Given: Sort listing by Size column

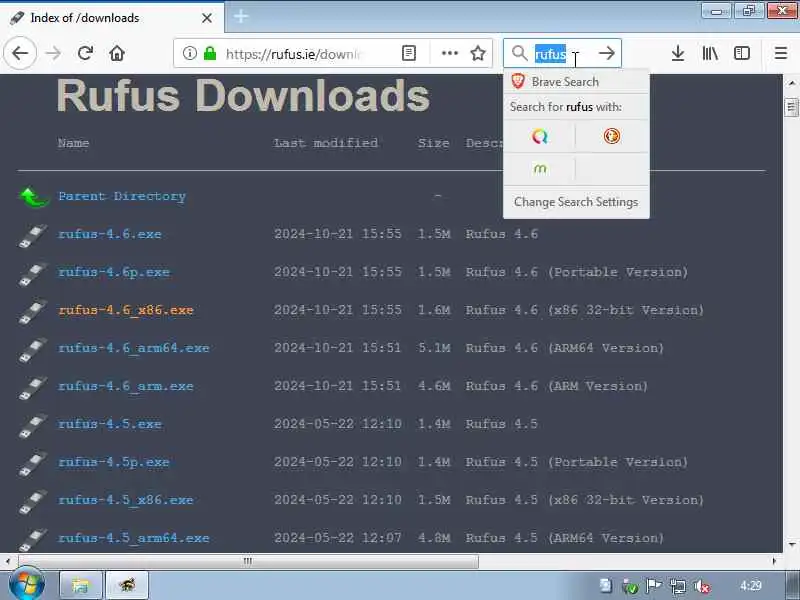Looking at the screenshot, I should click(433, 143).
